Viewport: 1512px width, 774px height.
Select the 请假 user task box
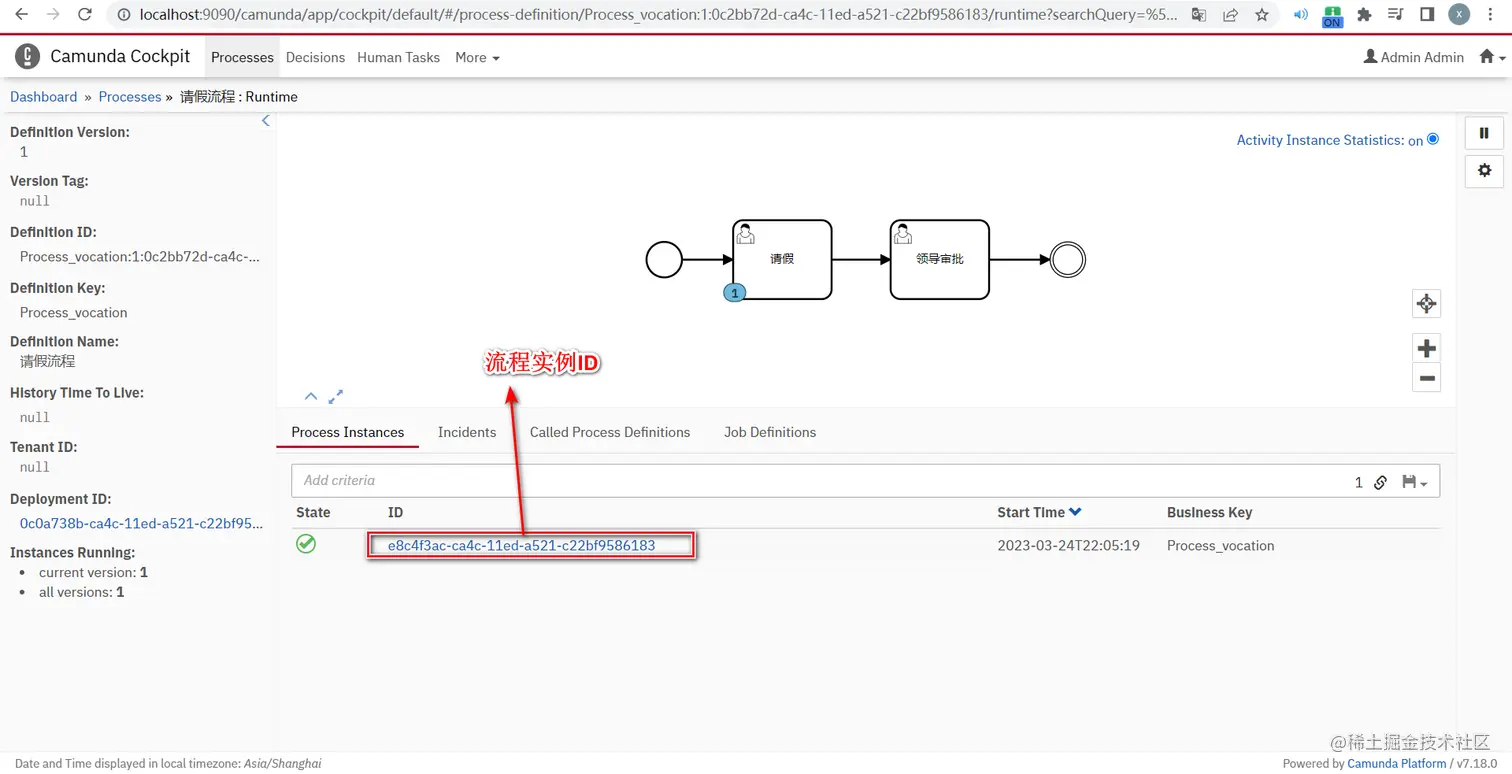(782, 259)
